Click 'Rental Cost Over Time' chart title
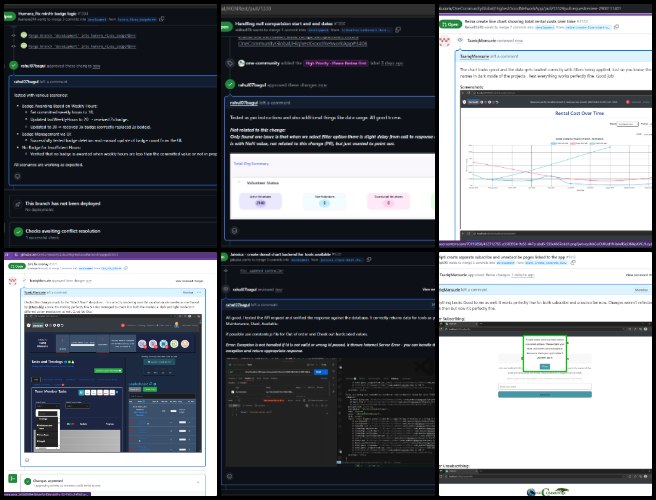This screenshot has width=656, height=500. [579, 113]
